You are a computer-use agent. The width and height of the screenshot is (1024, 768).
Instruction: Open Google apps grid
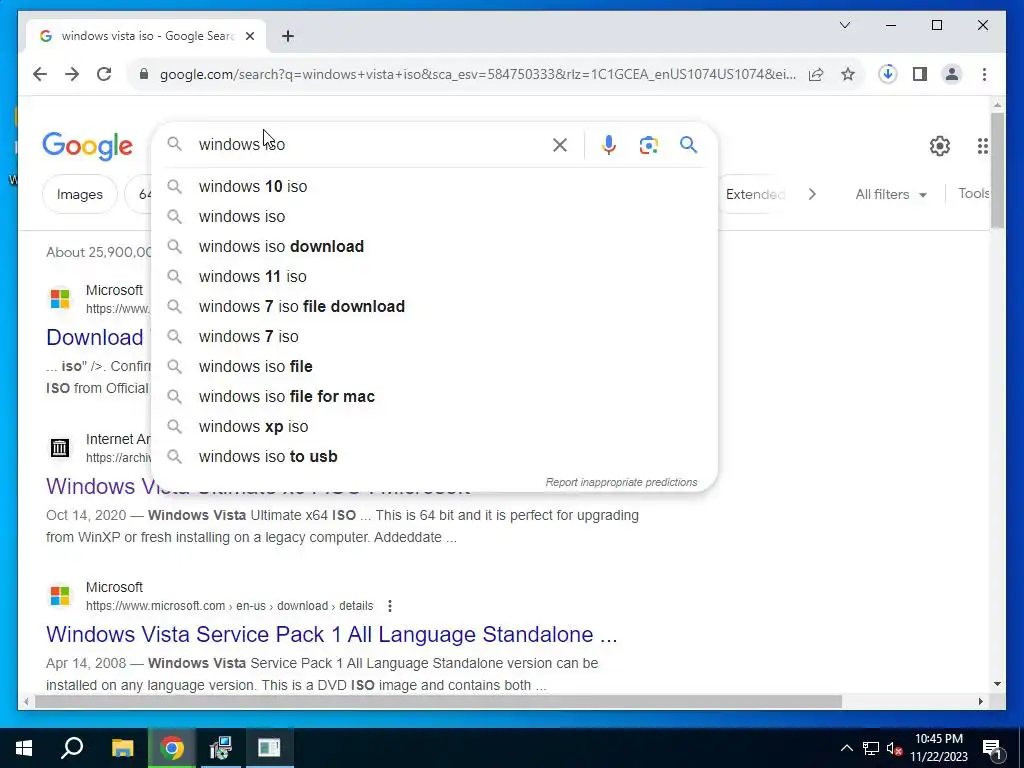[982, 146]
